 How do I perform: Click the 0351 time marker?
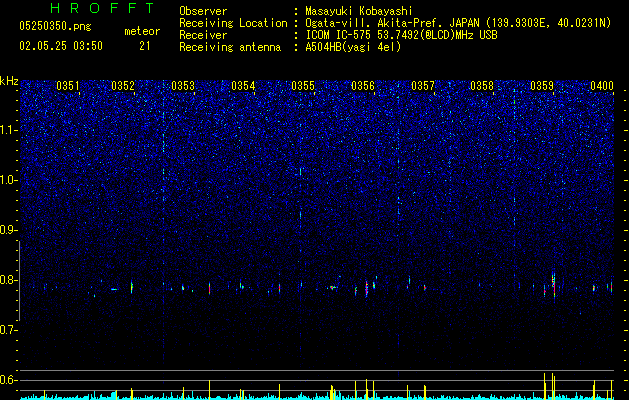pos(67,86)
